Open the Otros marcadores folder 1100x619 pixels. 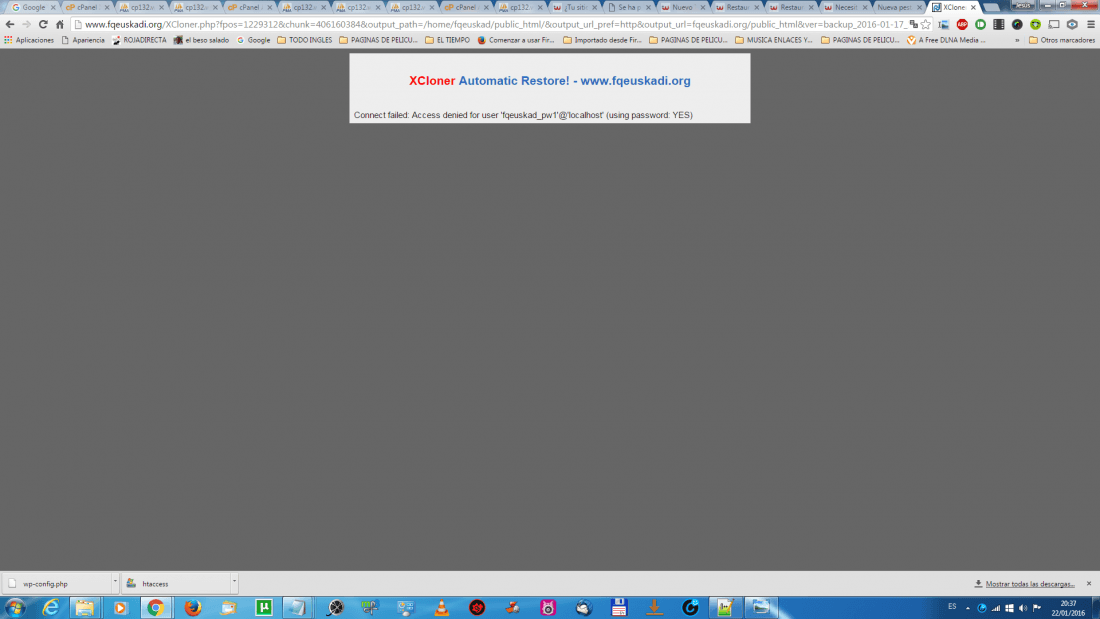(x=1061, y=40)
